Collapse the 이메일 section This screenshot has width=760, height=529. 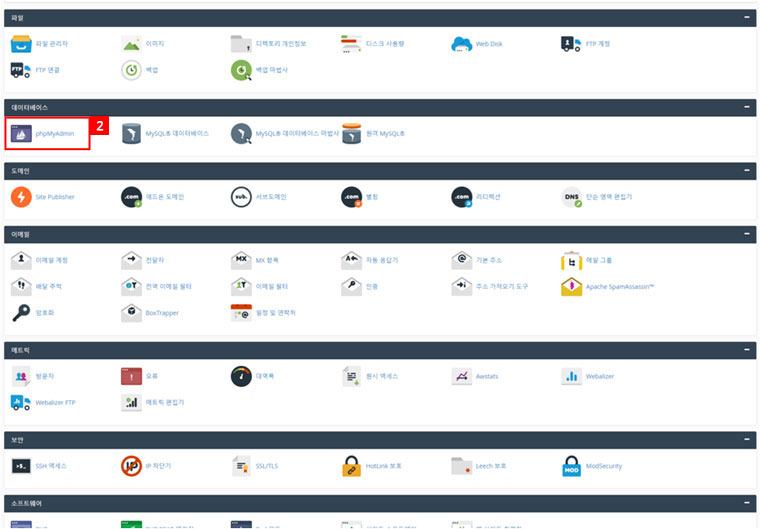point(747,234)
